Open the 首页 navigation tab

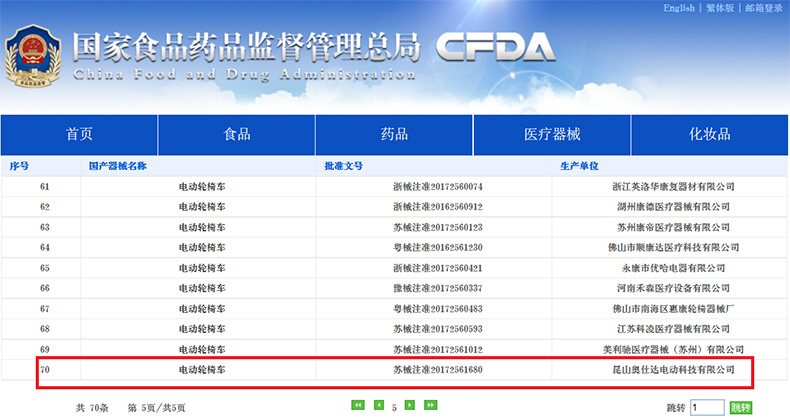click(79, 134)
